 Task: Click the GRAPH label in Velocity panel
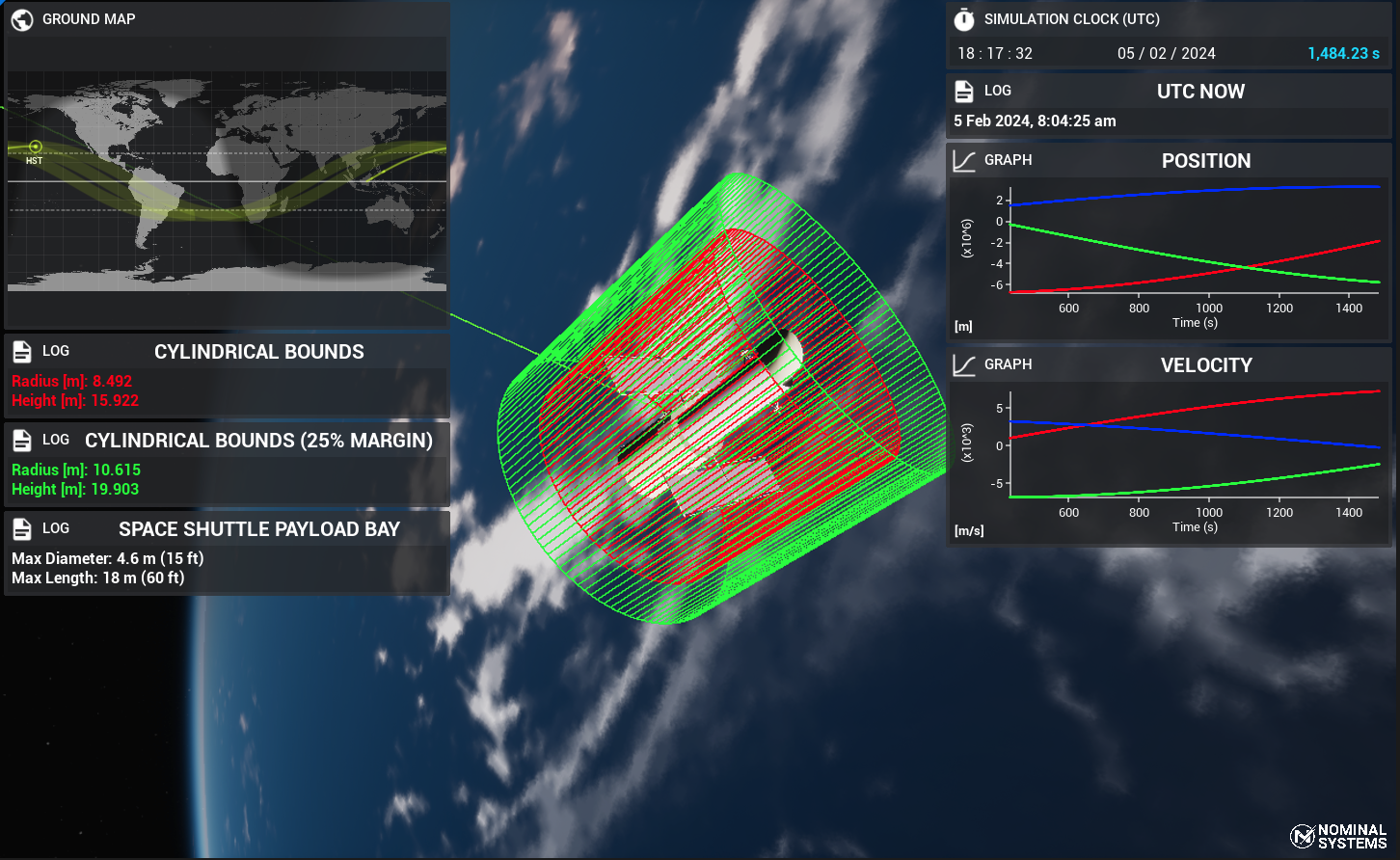(1009, 365)
